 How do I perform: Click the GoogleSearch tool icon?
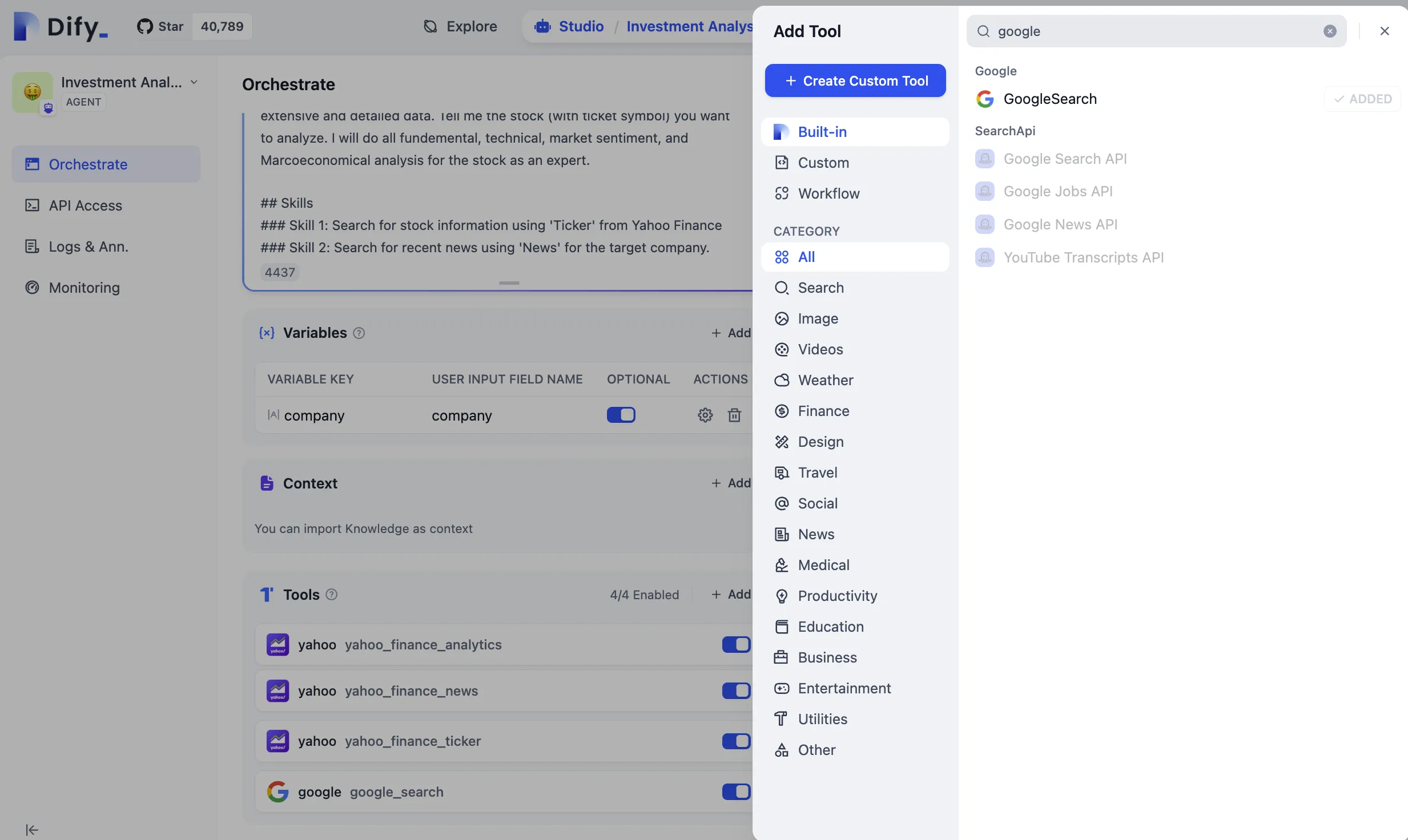[985, 99]
